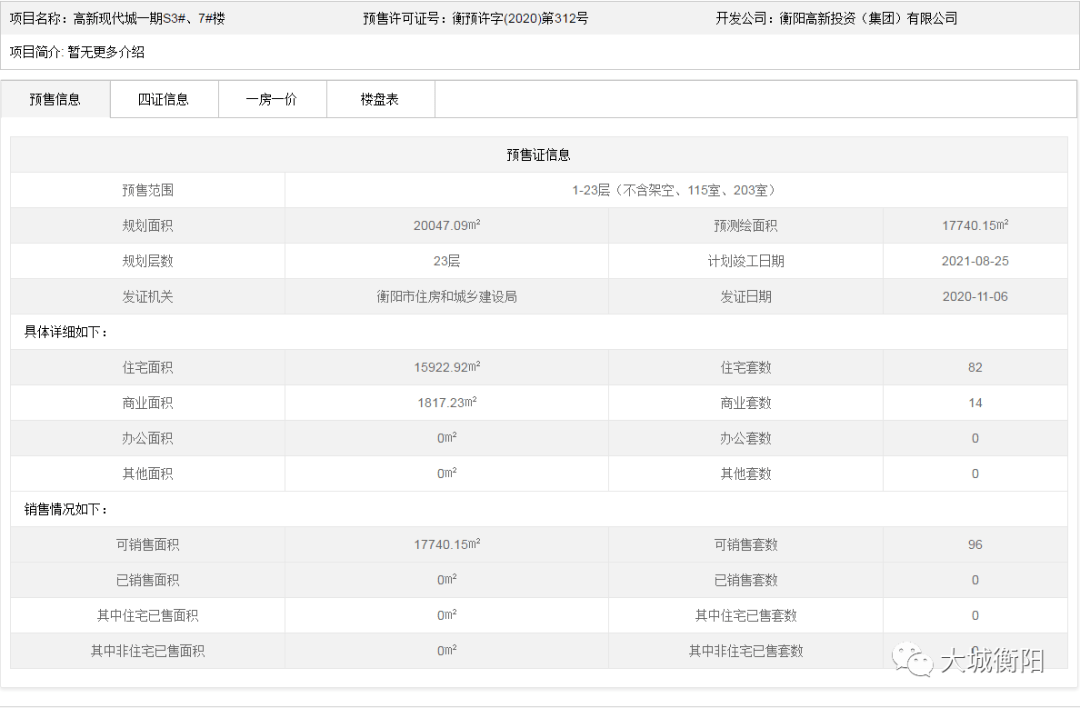Click the active 预售信息 tab

click(x=55, y=98)
